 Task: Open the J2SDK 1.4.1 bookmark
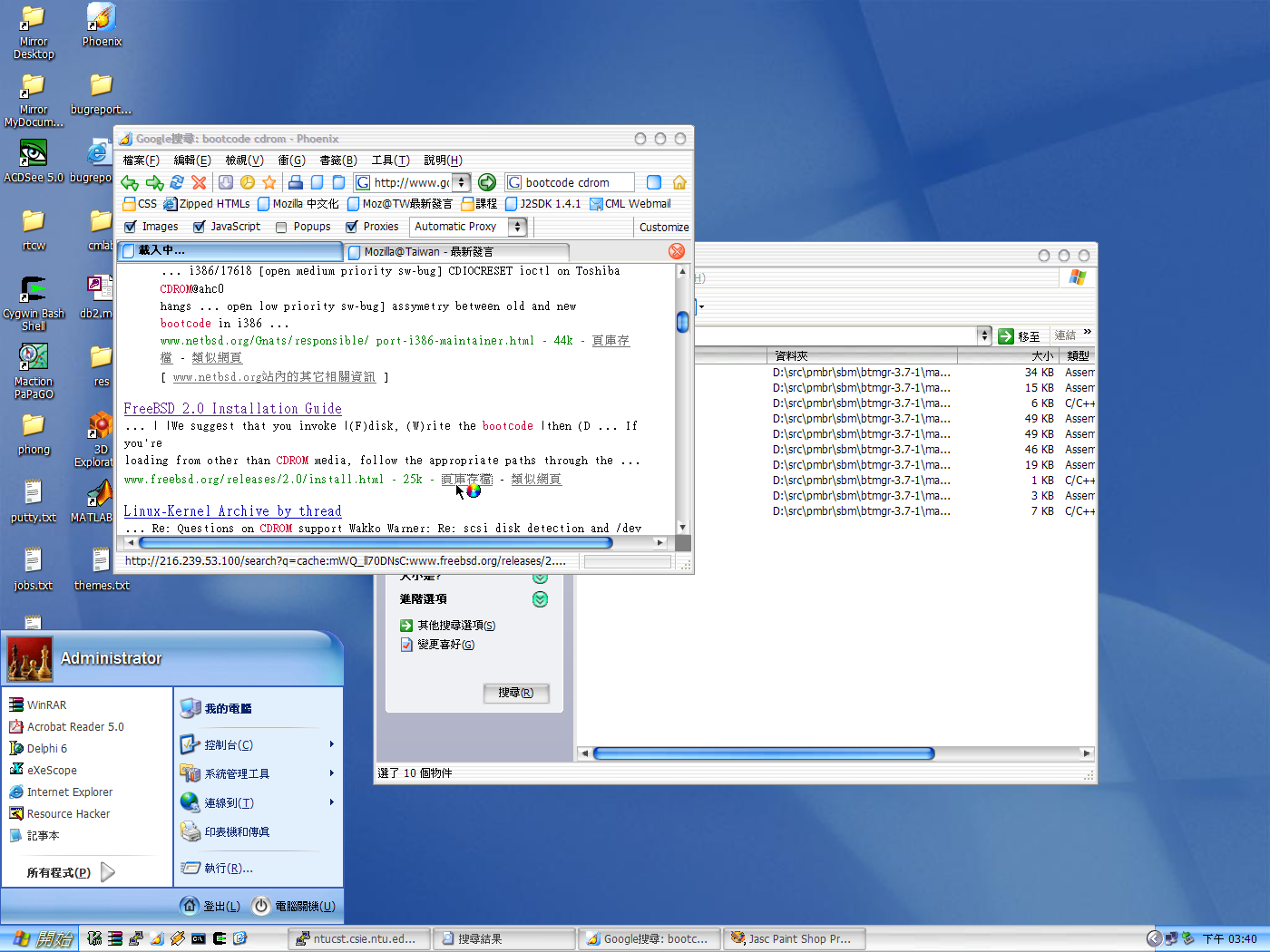(x=542, y=204)
